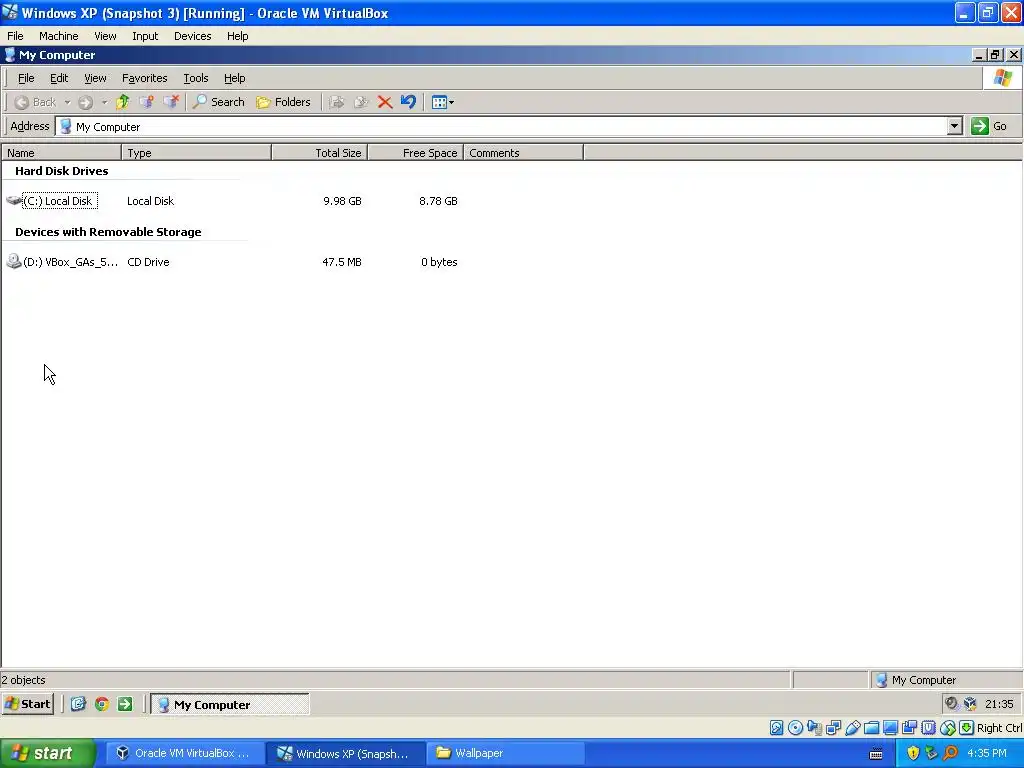Viewport: 1024px width, 768px height.
Task: Switch to Oracle VM VirtualBox taskbar button
Action: pyautogui.click(x=184, y=753)
